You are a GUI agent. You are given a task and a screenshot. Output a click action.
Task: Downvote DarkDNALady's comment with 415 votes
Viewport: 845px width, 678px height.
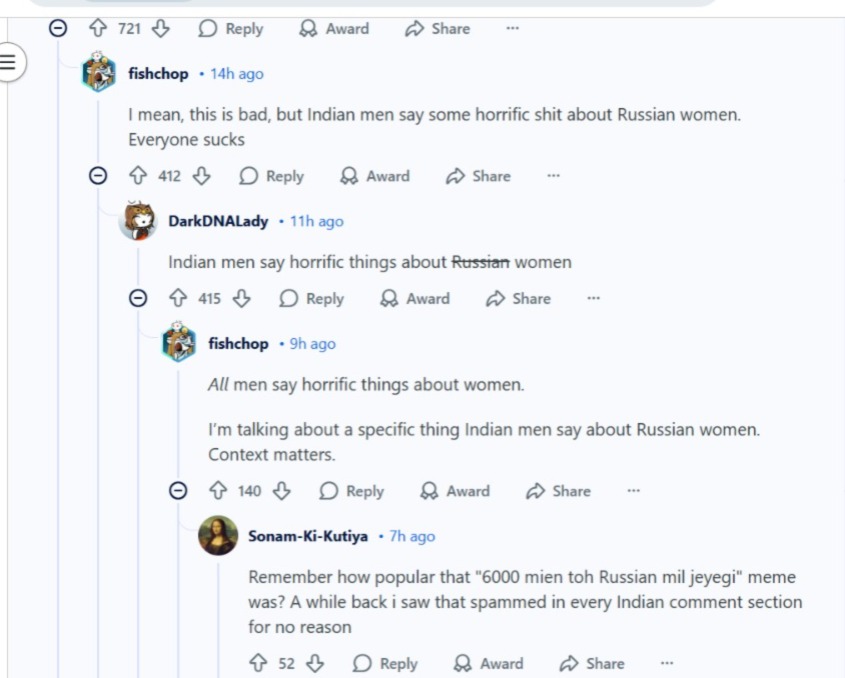click(x=241, y=298)
